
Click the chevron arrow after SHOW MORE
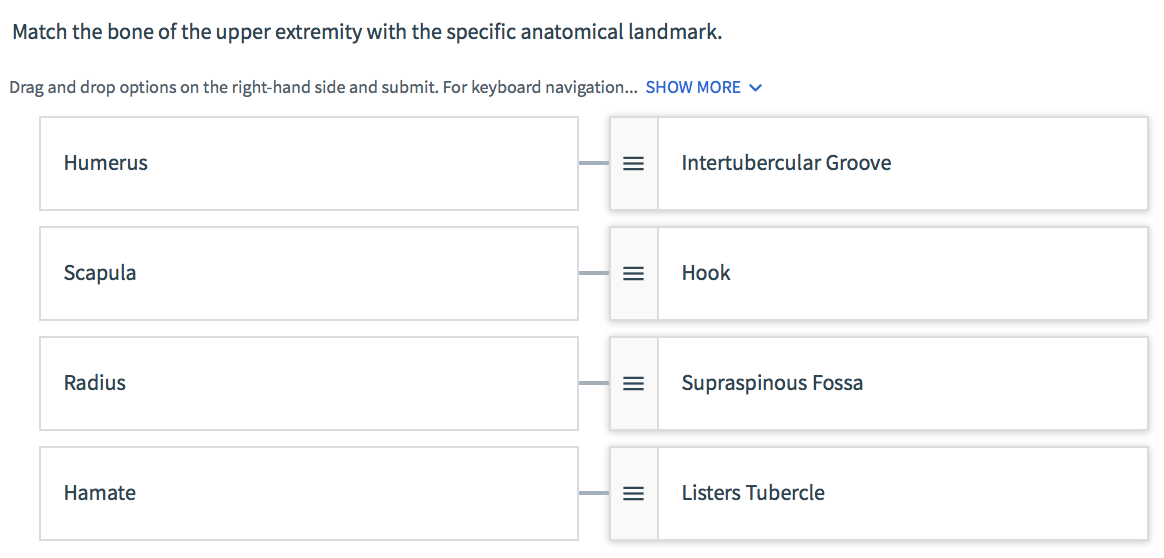tap(756, 87)
